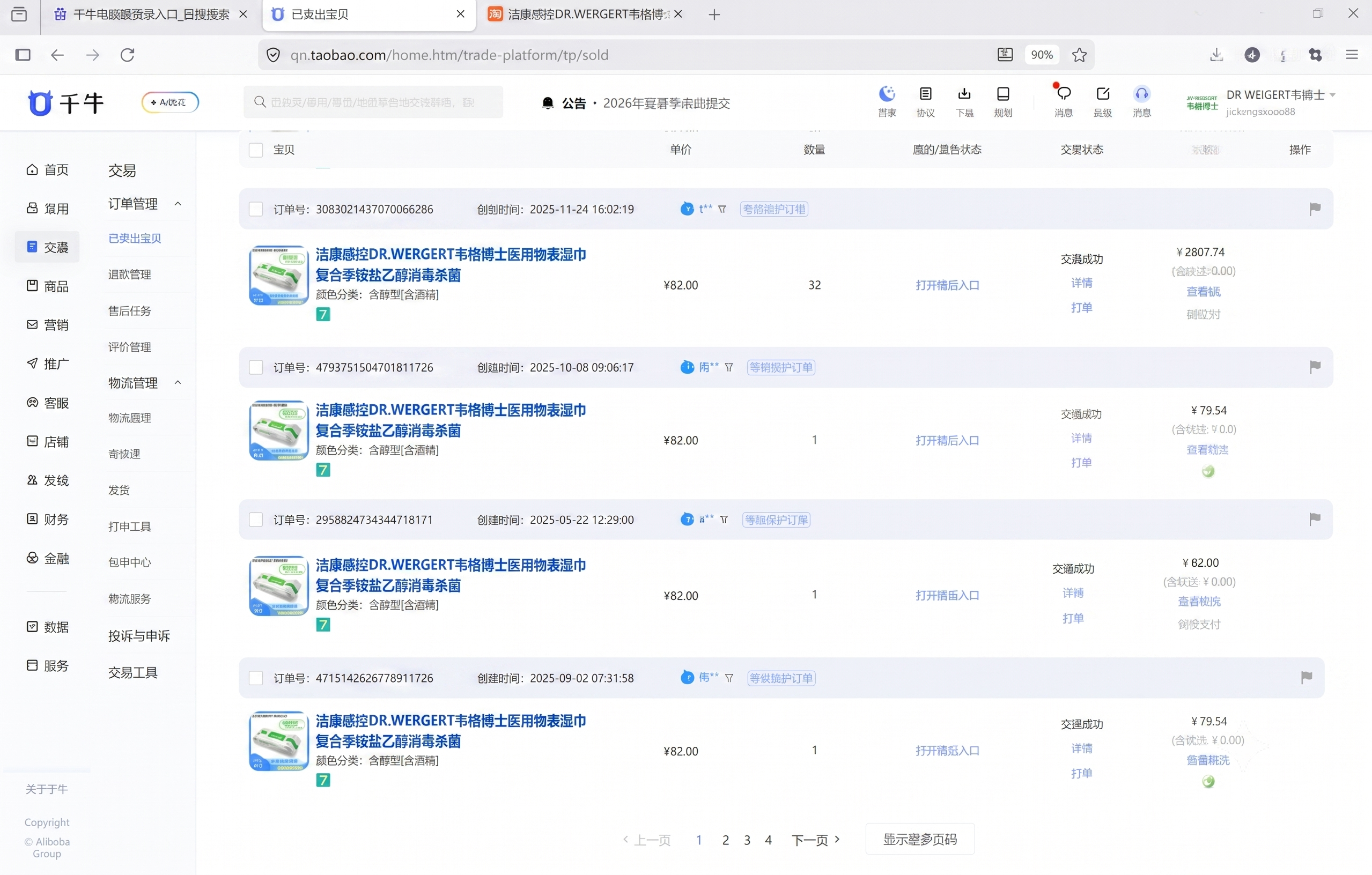Open 首页 in the left sidebar

tap(48, 170)
